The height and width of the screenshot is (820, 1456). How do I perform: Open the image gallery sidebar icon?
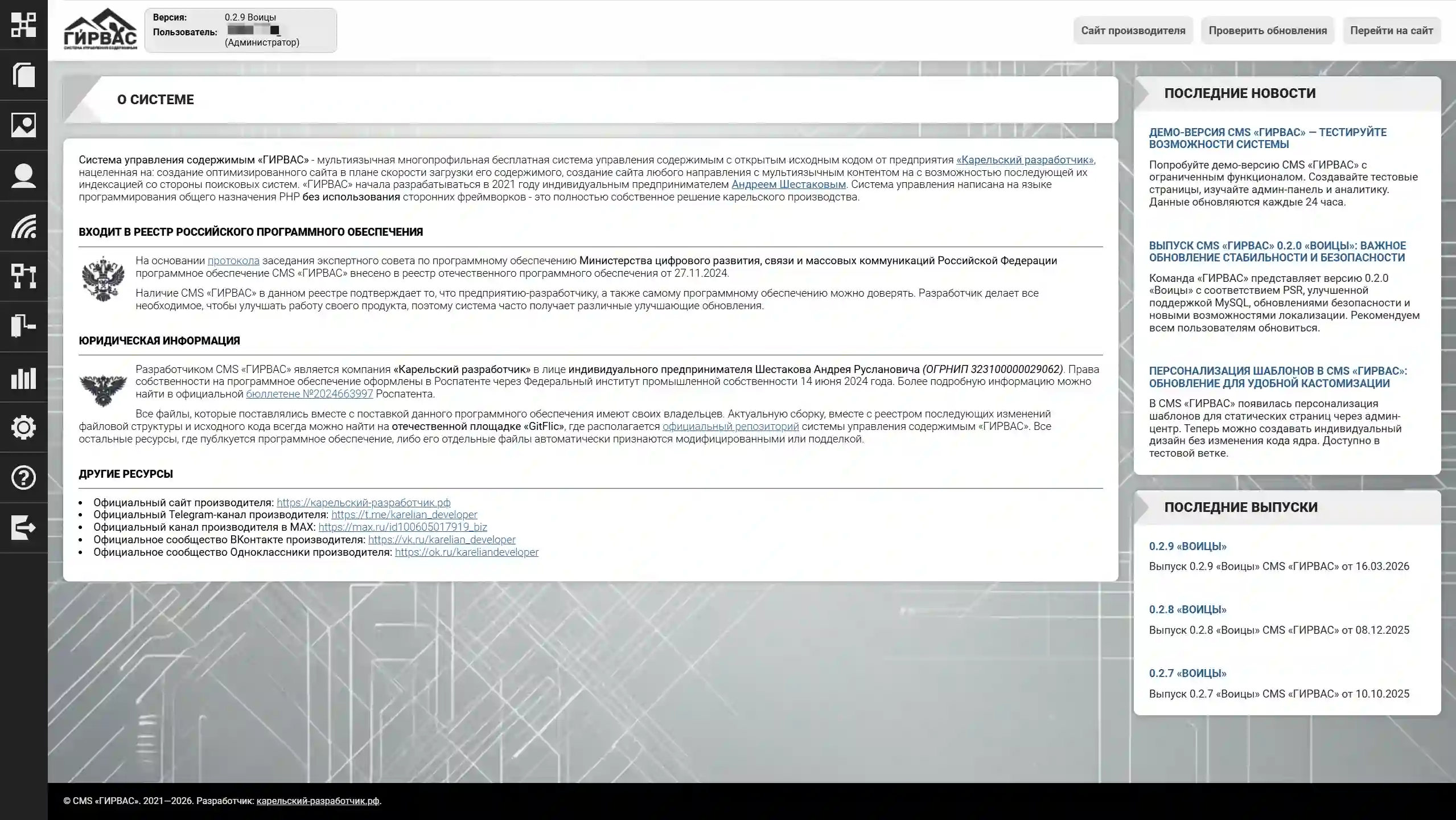click(x=23, y=125)
